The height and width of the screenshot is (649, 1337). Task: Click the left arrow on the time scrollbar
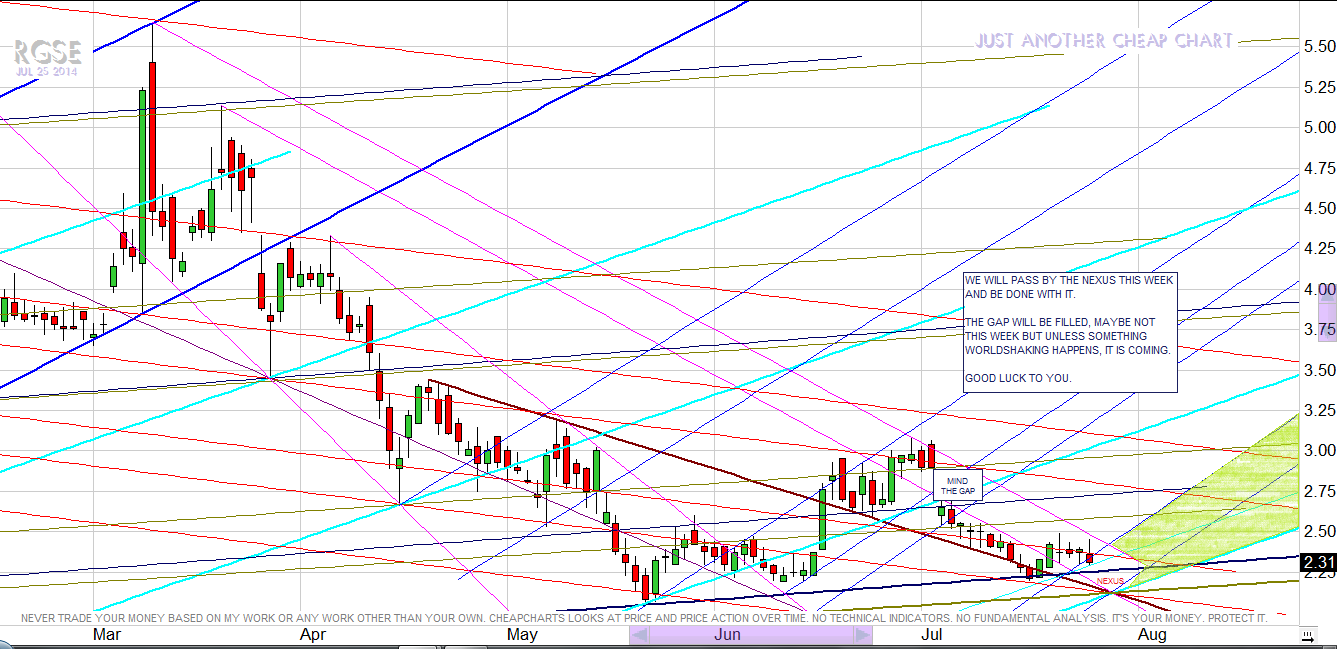pyautogui.click(x=636, y=636)
